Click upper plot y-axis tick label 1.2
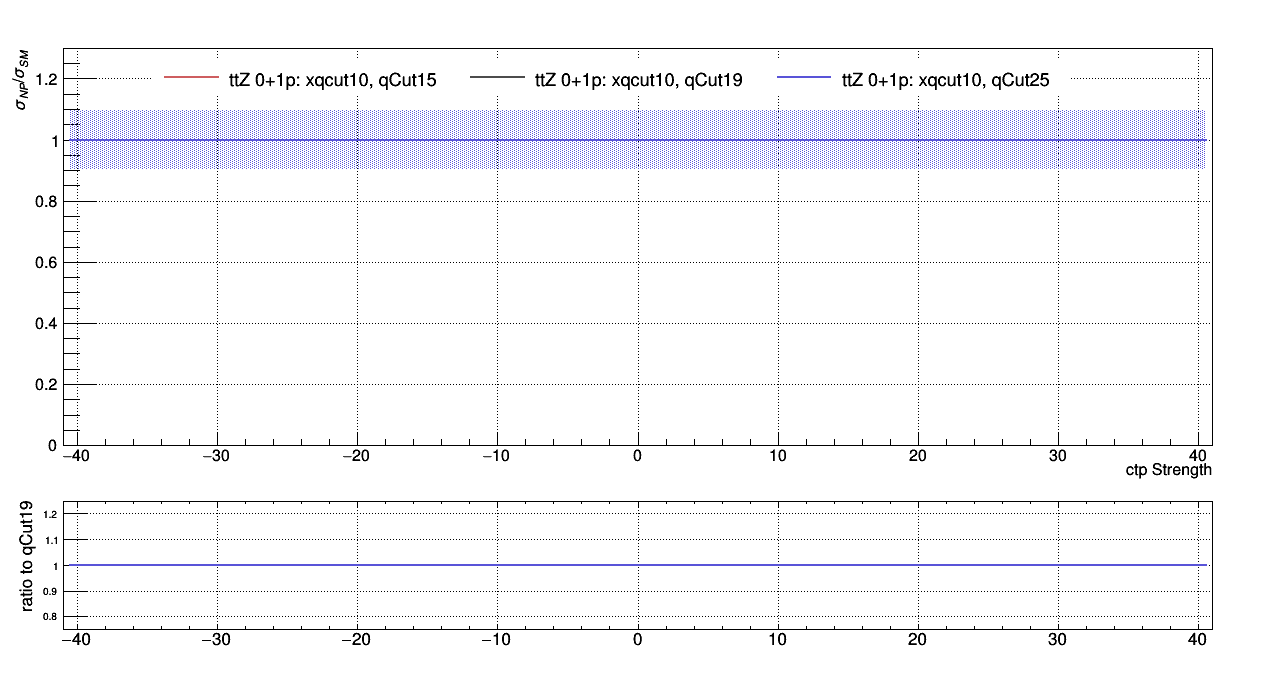 [46, 79]
